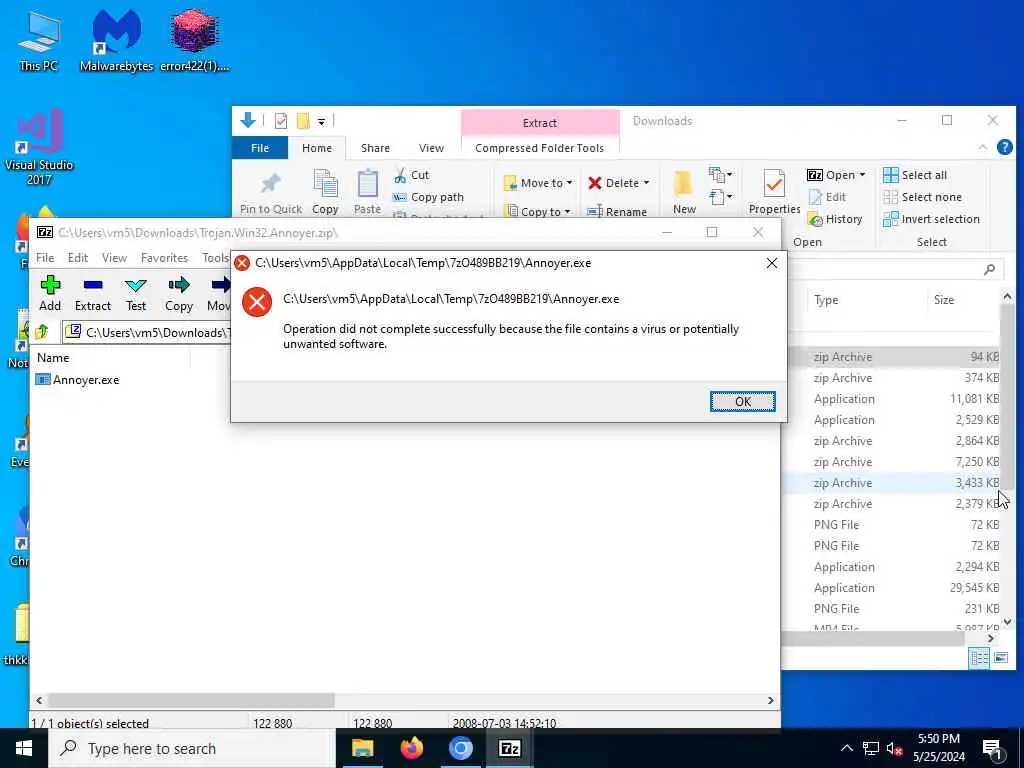Switch to the View tab in Explorer
Viewport: 1024px width, 768px height.
tap(431, 148)
